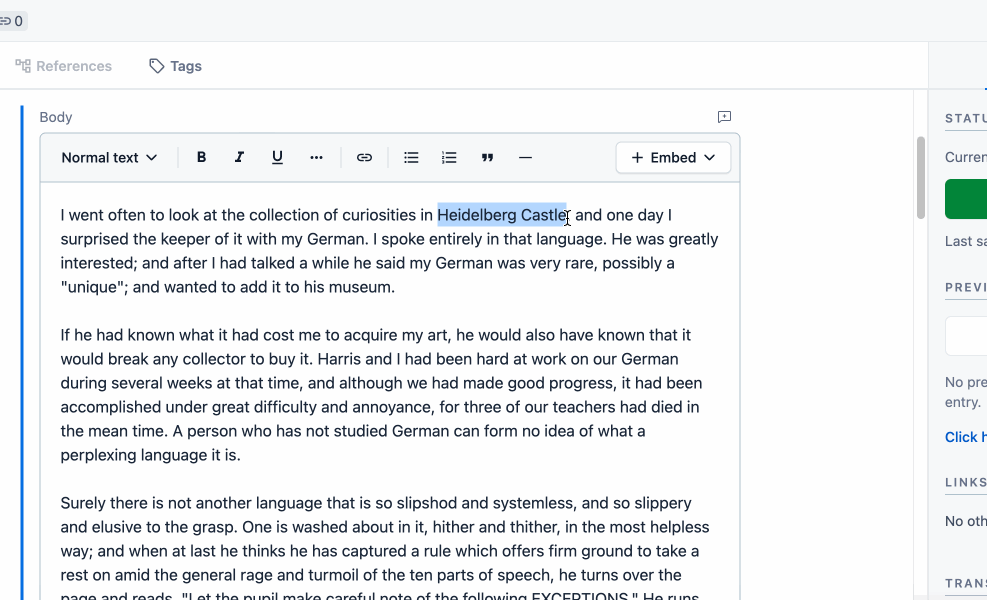Open the Body field comments icon
Viewport: 987px width, 600px height.
coord(725,117)
